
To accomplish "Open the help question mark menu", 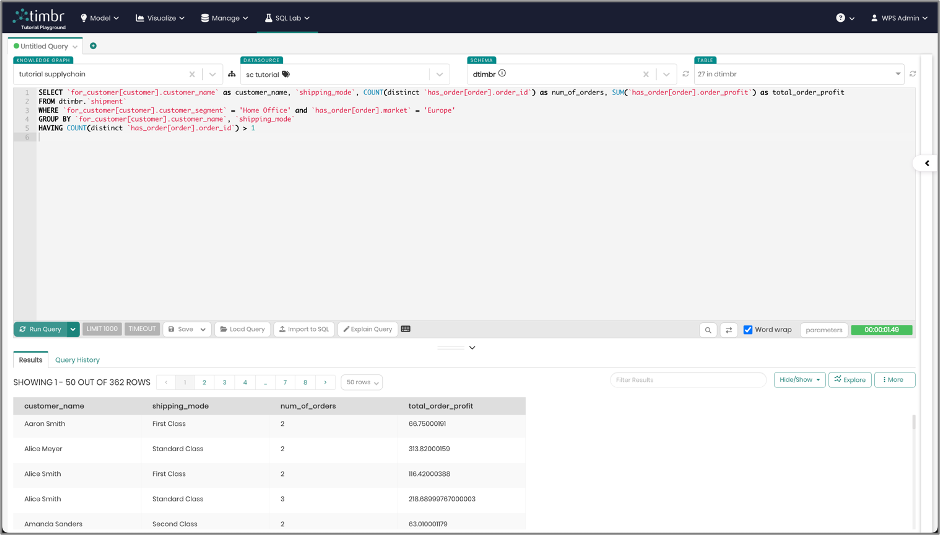I will click(x=845, y=18).
